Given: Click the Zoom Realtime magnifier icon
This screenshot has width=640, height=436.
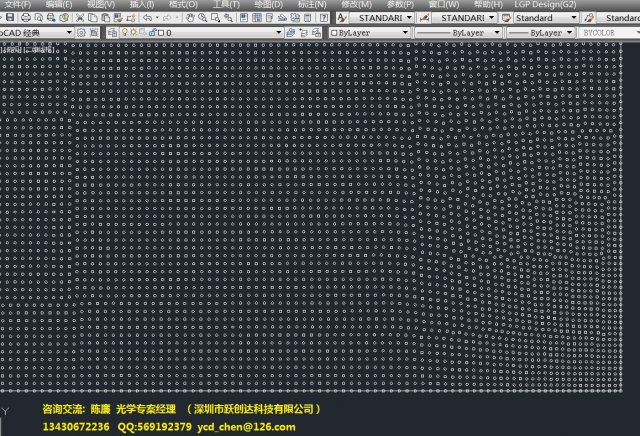Looking at the screenshot, I should (203, 18).
